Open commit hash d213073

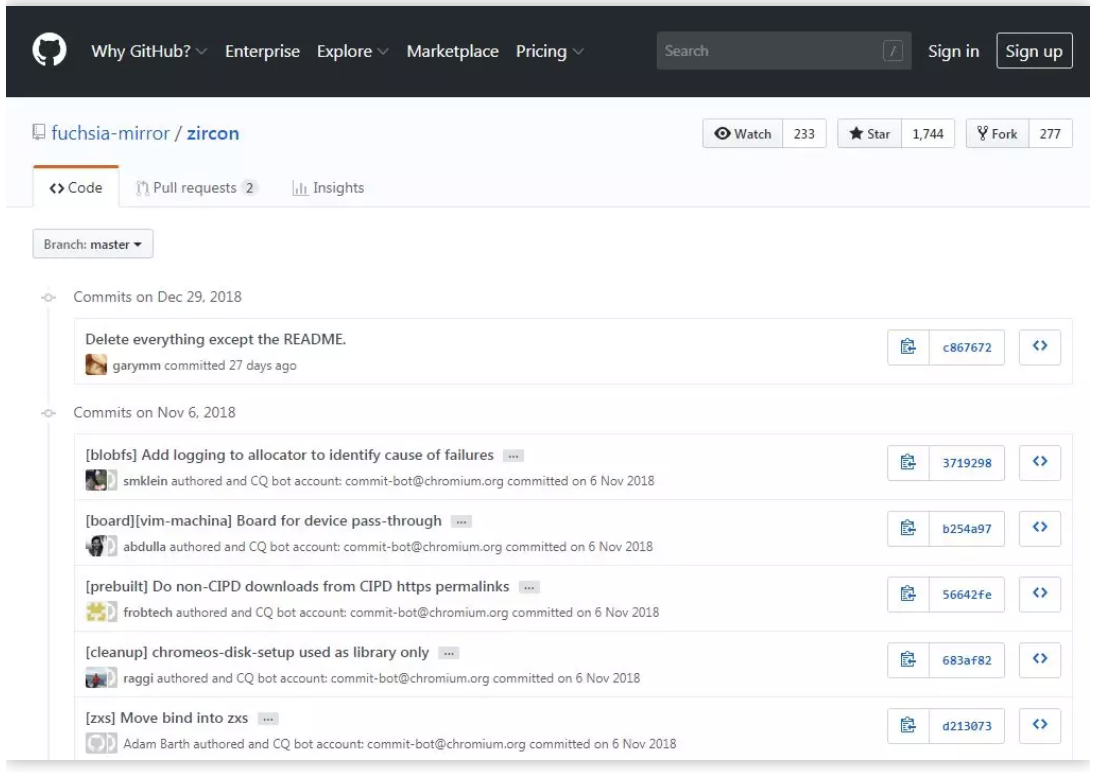(x=966, y=726)
